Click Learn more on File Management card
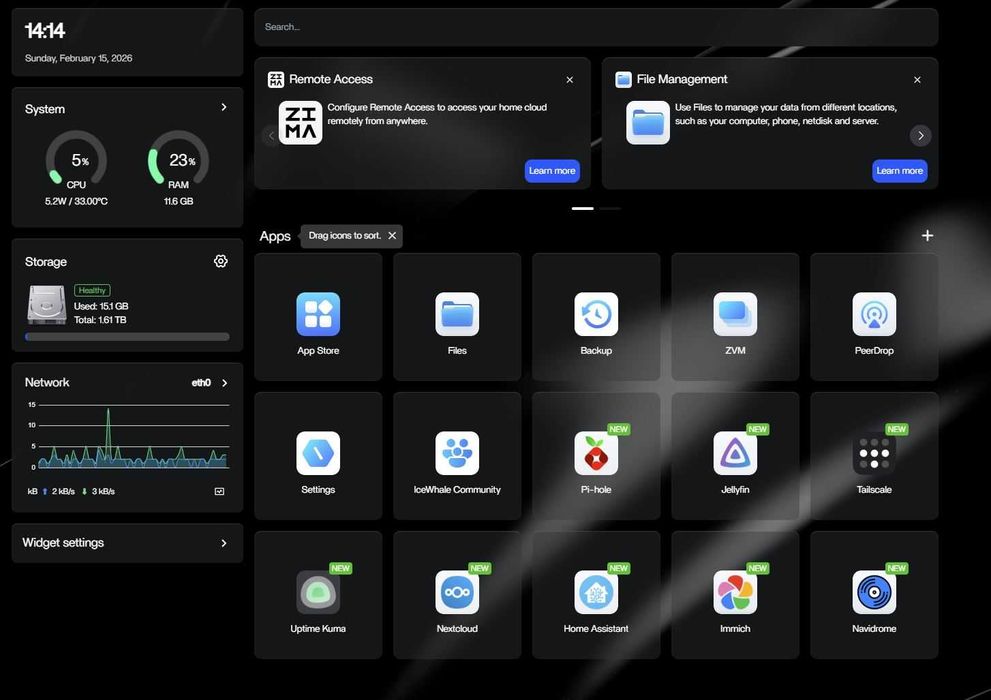 pyautogui.click(x=899, y=171)
